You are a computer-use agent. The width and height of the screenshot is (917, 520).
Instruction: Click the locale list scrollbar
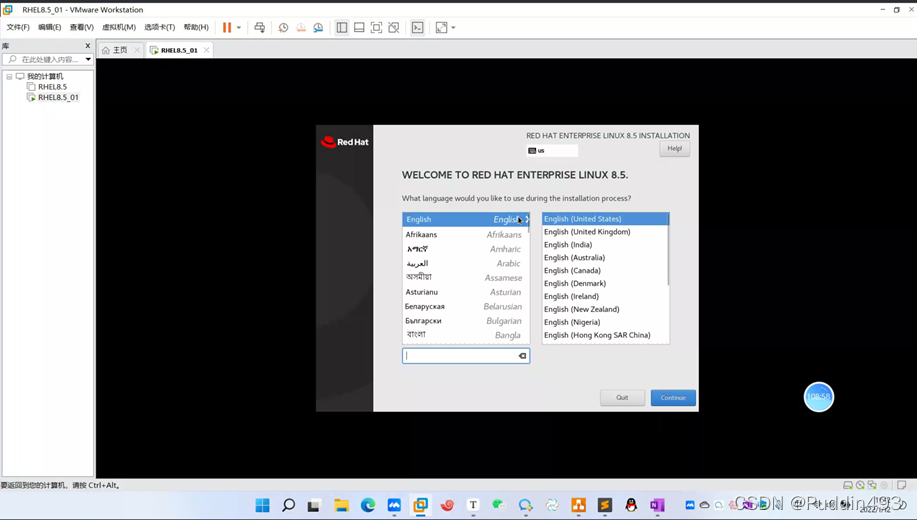coord(668,250)
